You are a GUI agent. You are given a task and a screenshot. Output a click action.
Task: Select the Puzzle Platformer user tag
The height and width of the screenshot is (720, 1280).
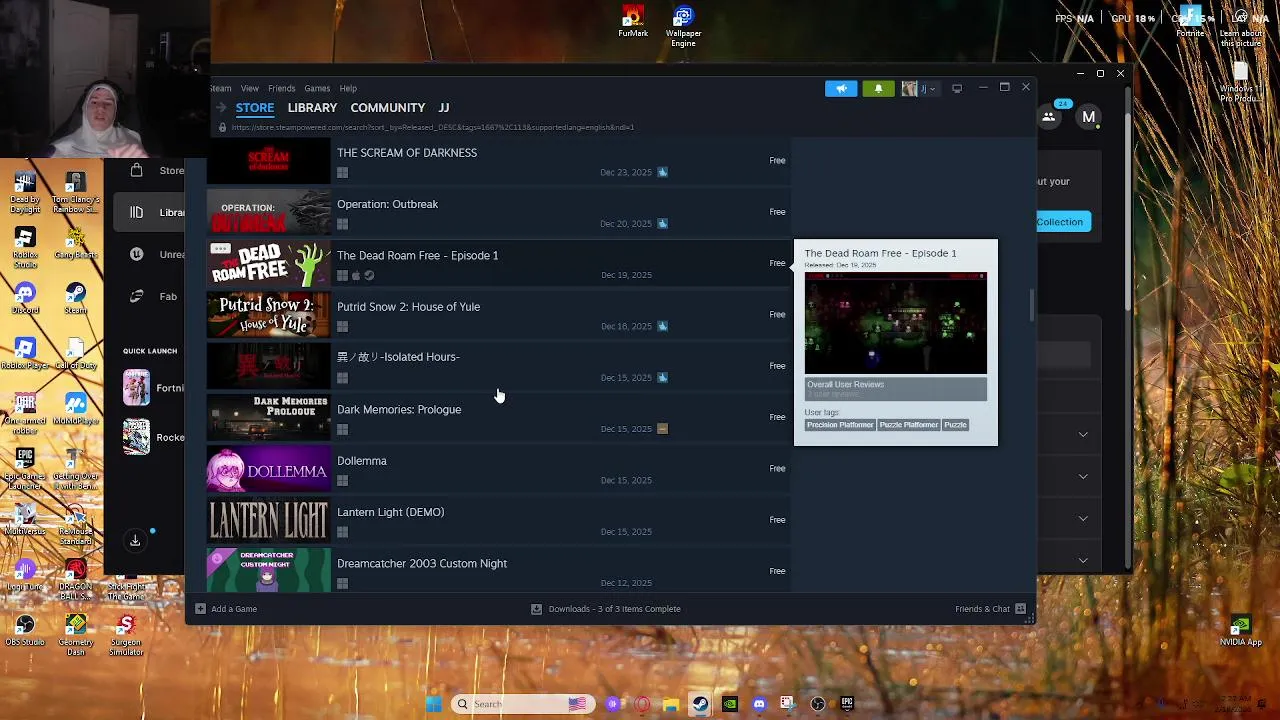[x=909, y=425]
